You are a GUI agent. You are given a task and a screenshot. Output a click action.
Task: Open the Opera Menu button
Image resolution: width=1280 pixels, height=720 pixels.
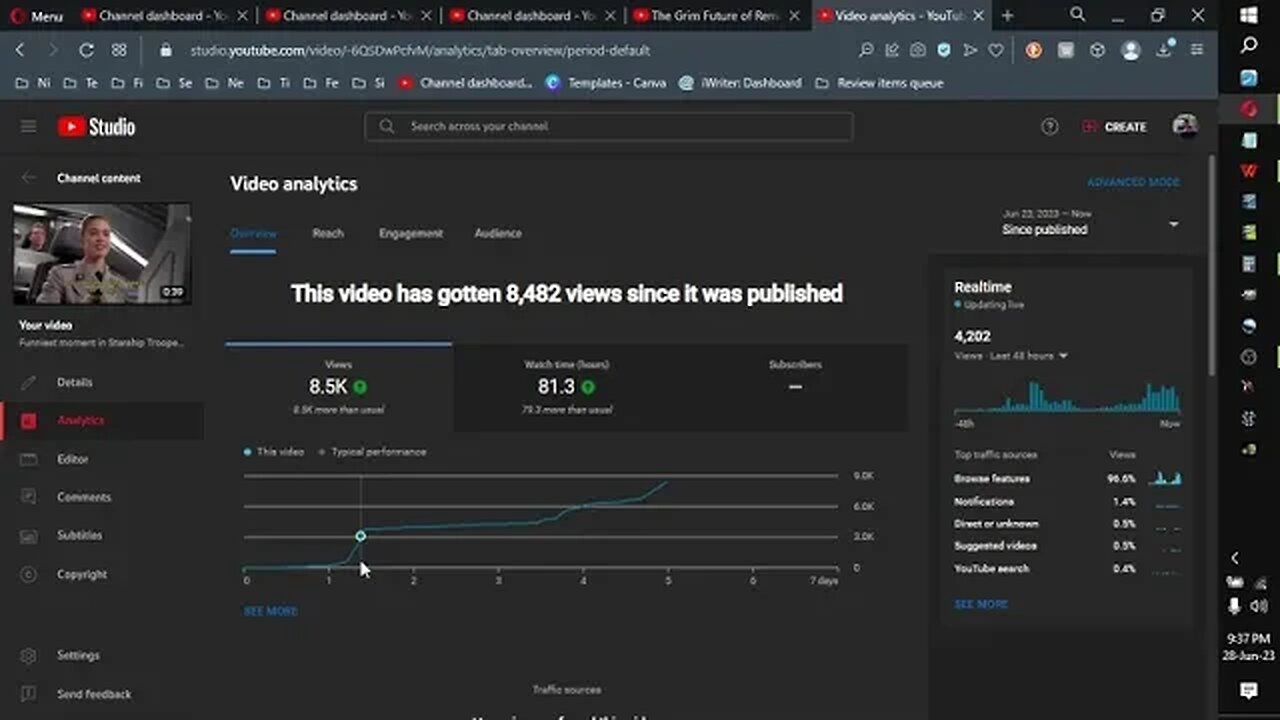coord(36,16)
